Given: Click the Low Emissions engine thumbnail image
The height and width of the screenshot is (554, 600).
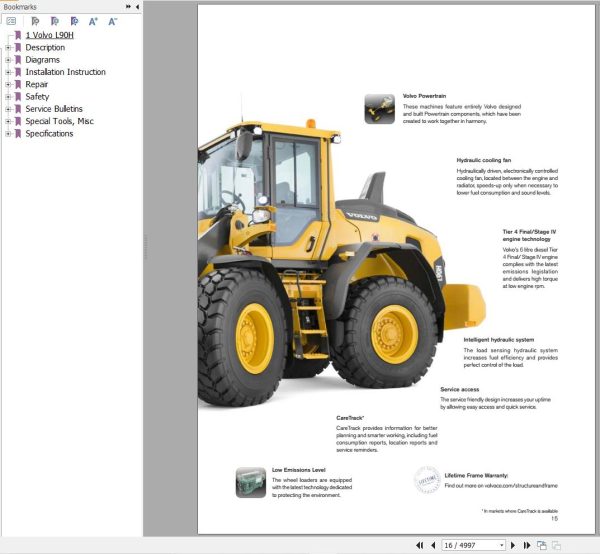Looking at the screenshot, I should pyautogui.click(x=251, y=482).
